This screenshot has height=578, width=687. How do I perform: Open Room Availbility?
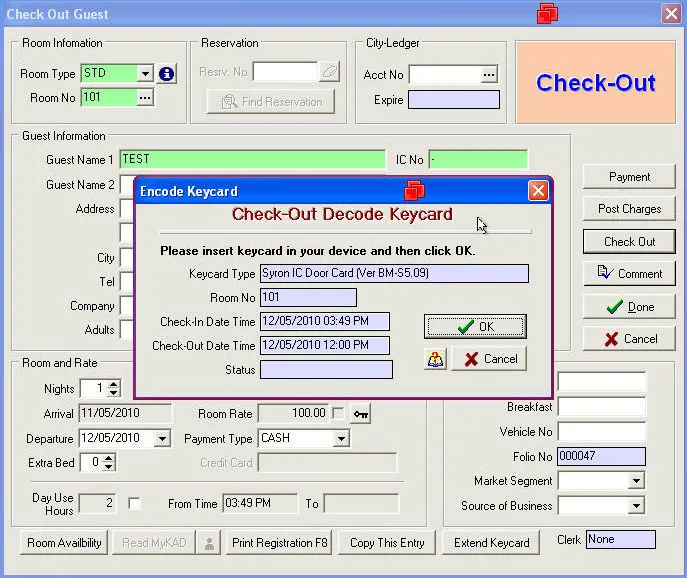[x=64, y=543]
